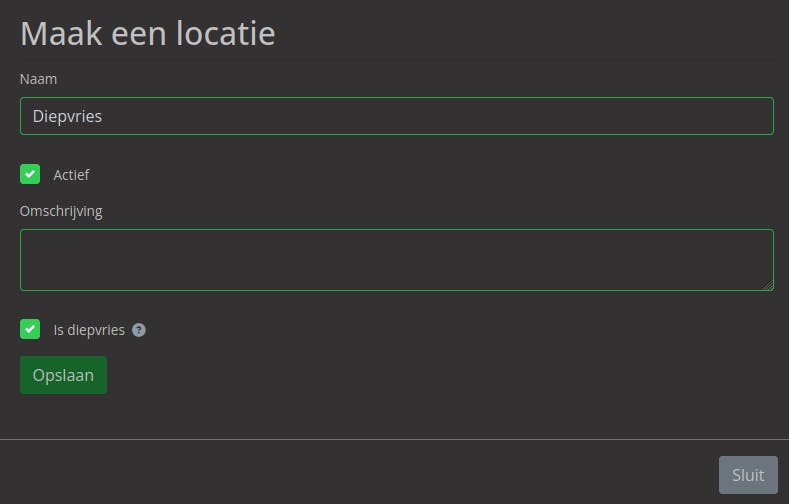Click the help icon beside Is diepvries
789x504 pixels.
(x=139, y=330)
